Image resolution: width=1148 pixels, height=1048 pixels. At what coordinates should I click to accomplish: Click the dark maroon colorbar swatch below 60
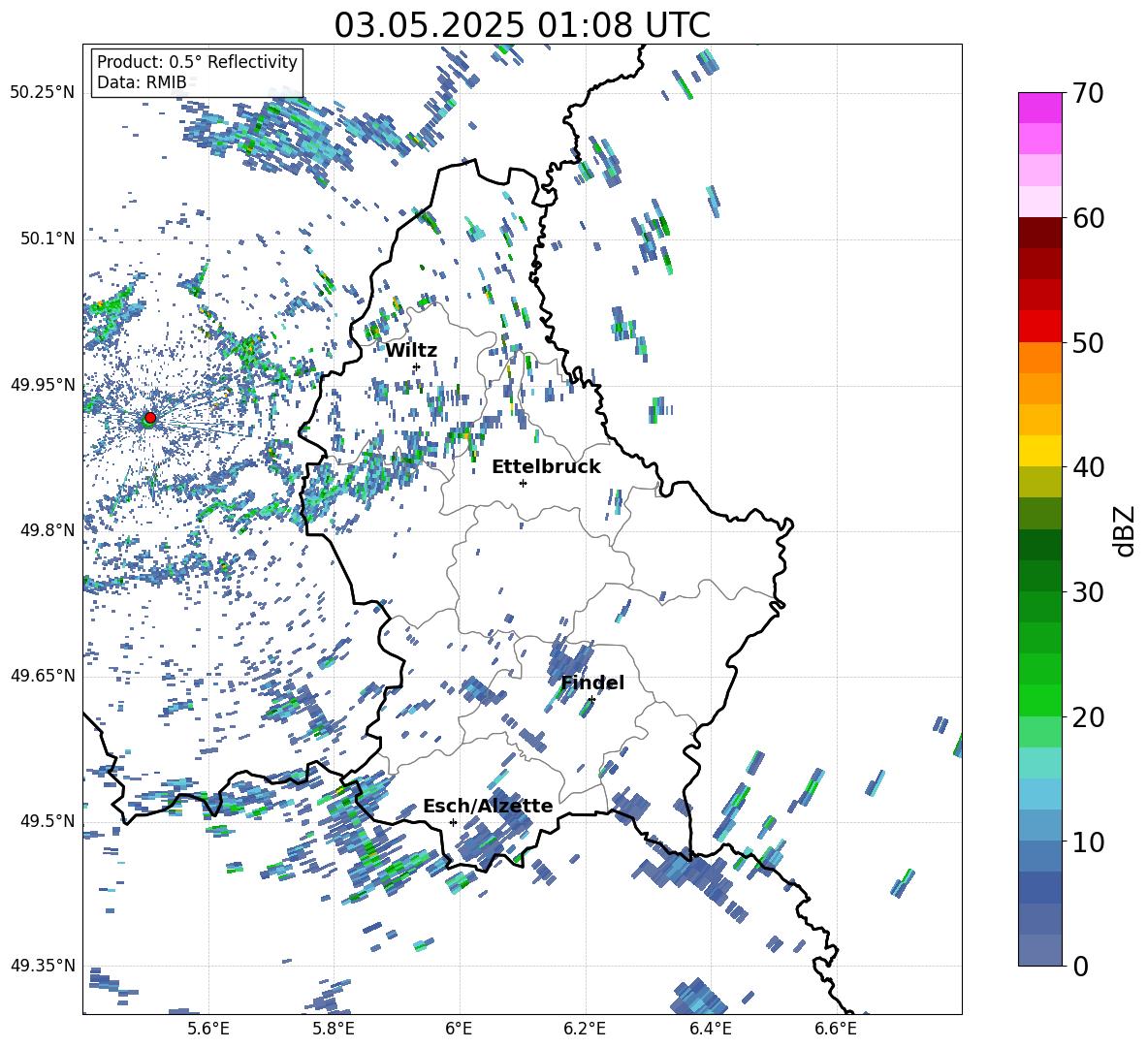click(1040, 233)
